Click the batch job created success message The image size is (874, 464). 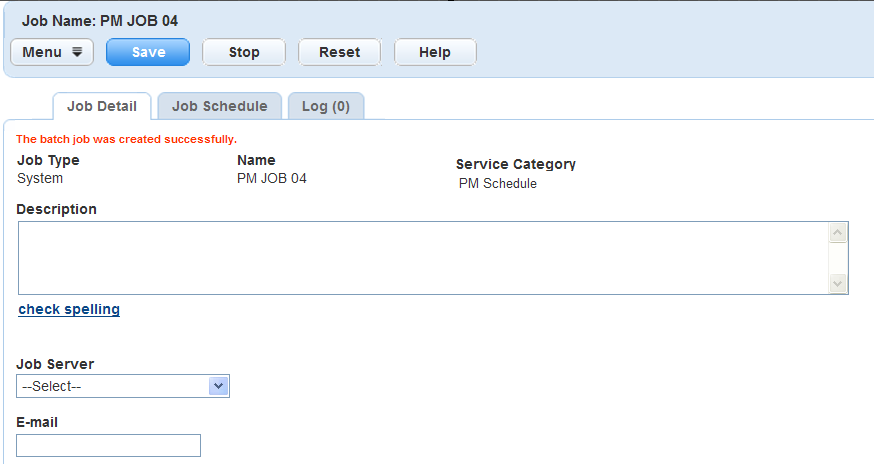(126, 139)
